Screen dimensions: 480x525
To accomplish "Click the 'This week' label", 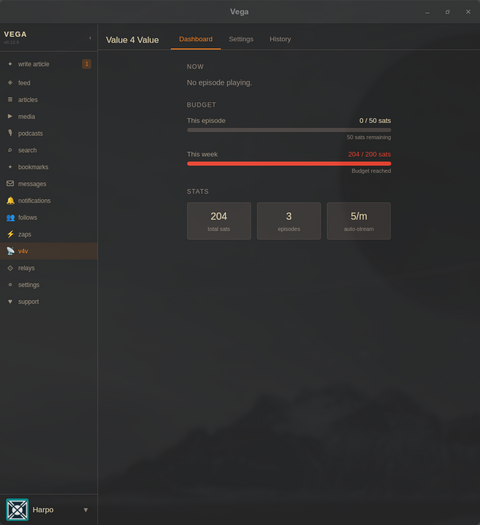I will (x=202, y=154).
